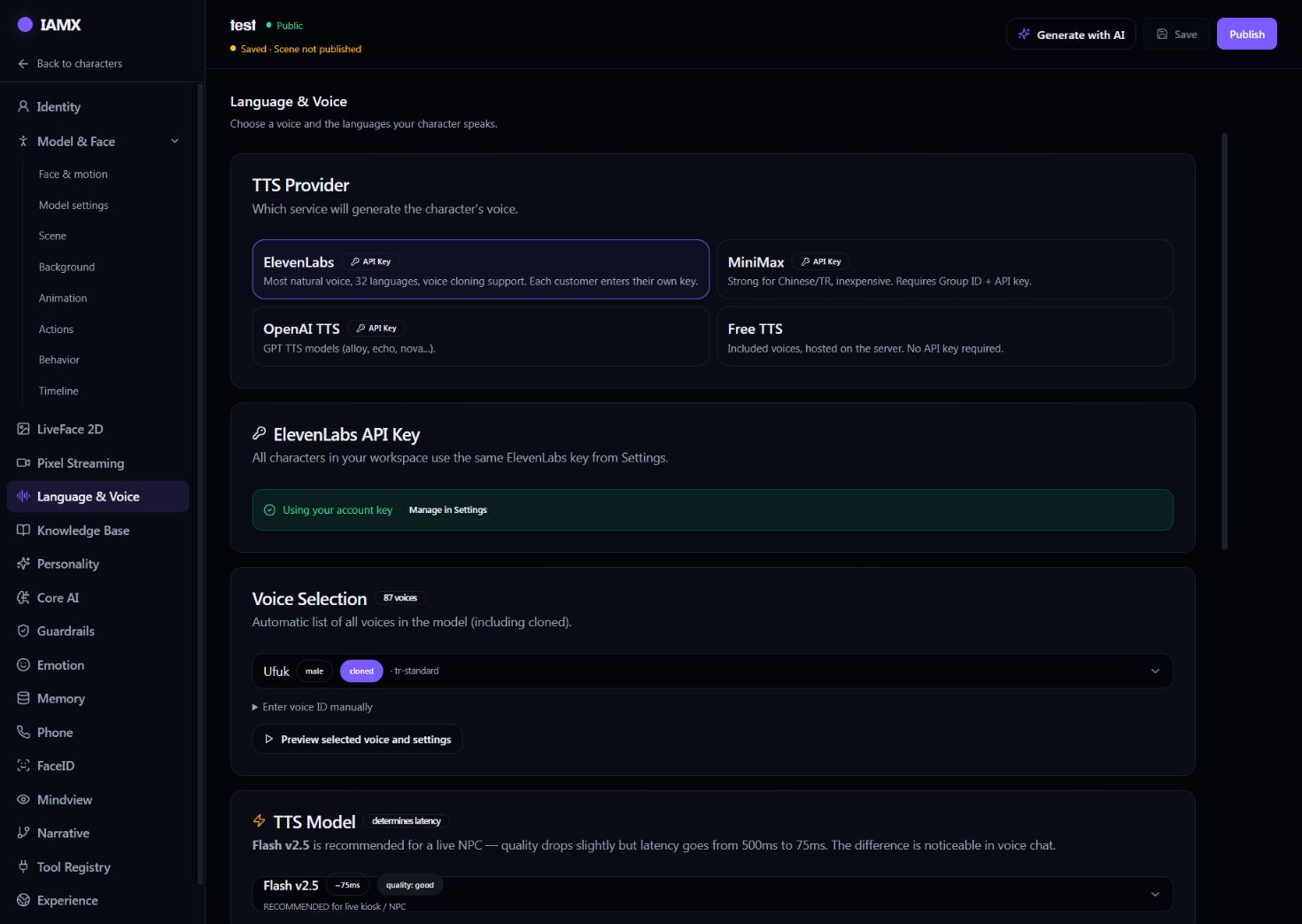Click the Identity person icon
This screenshot has height=924, width=1302.
pos(23,106)
